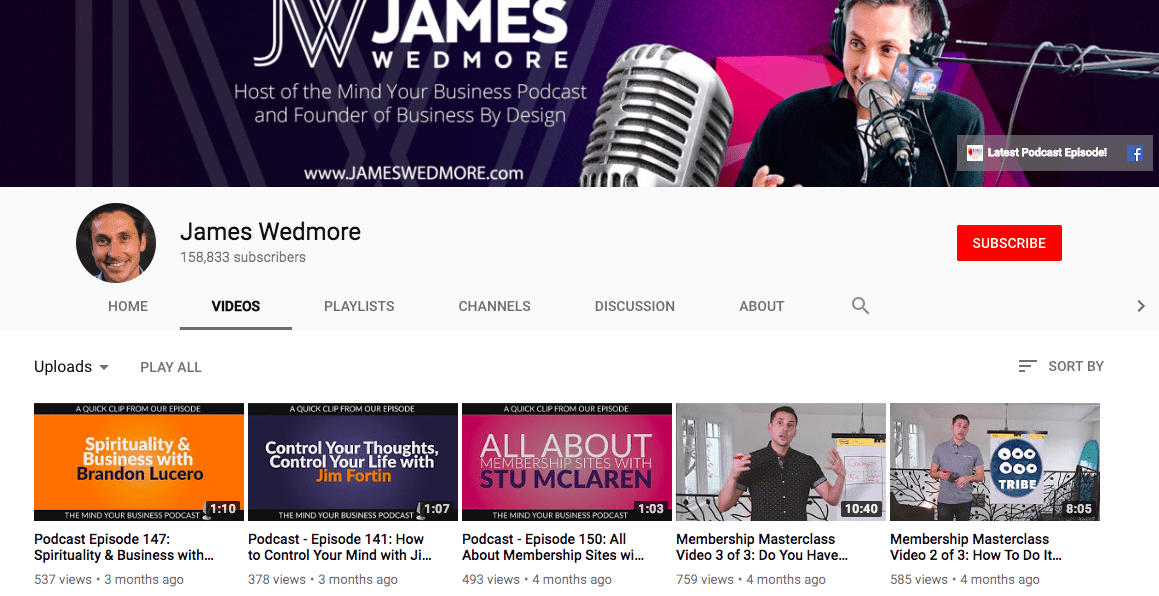This screenshot has width=1159, height=596.
Task: Play the 10:40 Membership Masterclass thumbnail
Action: (x=781, y=462)
